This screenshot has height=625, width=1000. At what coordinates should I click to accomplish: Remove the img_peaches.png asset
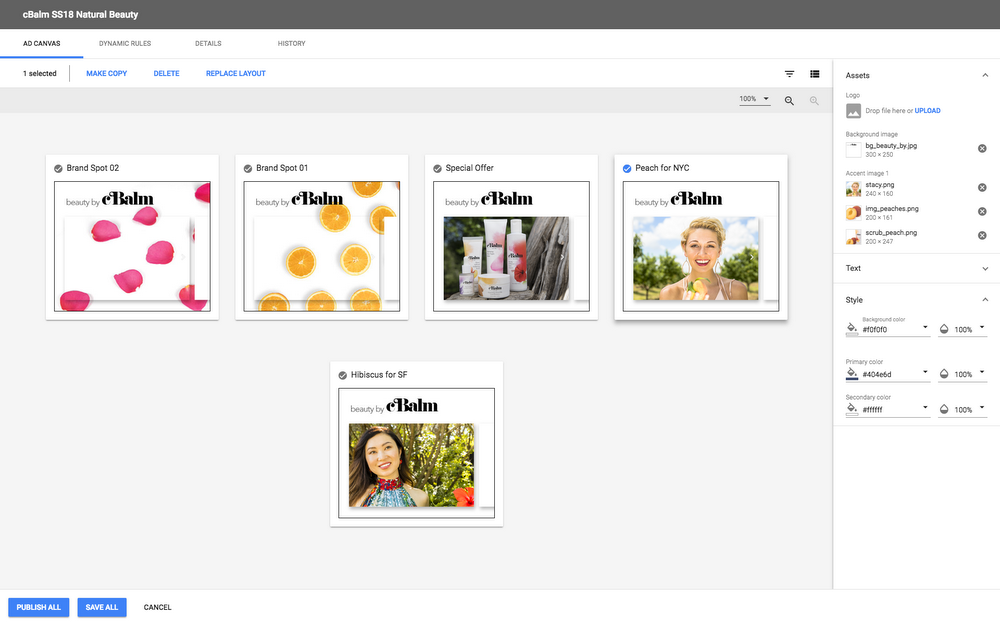[x=982, y=212]
